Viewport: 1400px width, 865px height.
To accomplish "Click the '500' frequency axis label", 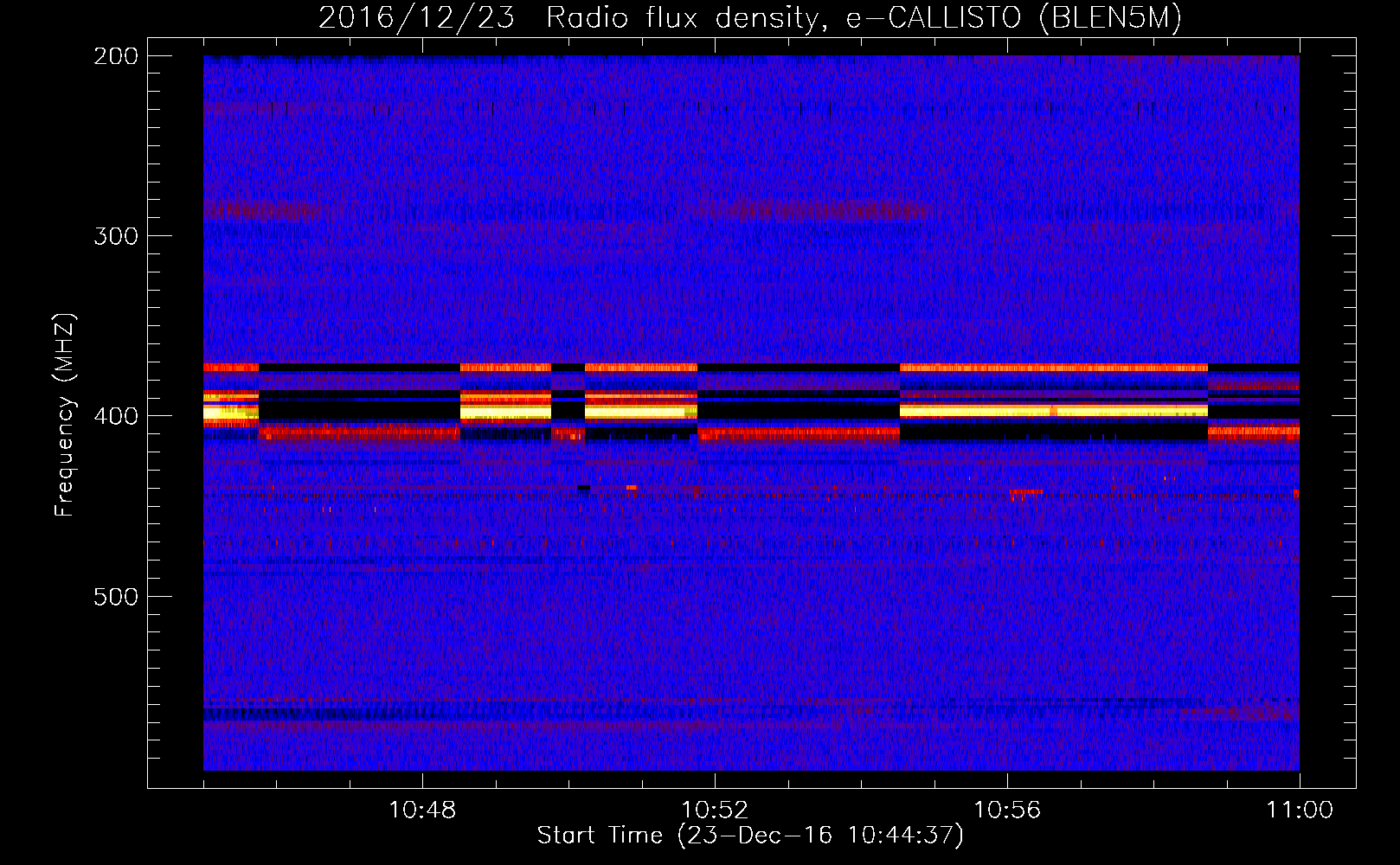I will [116, 597].
